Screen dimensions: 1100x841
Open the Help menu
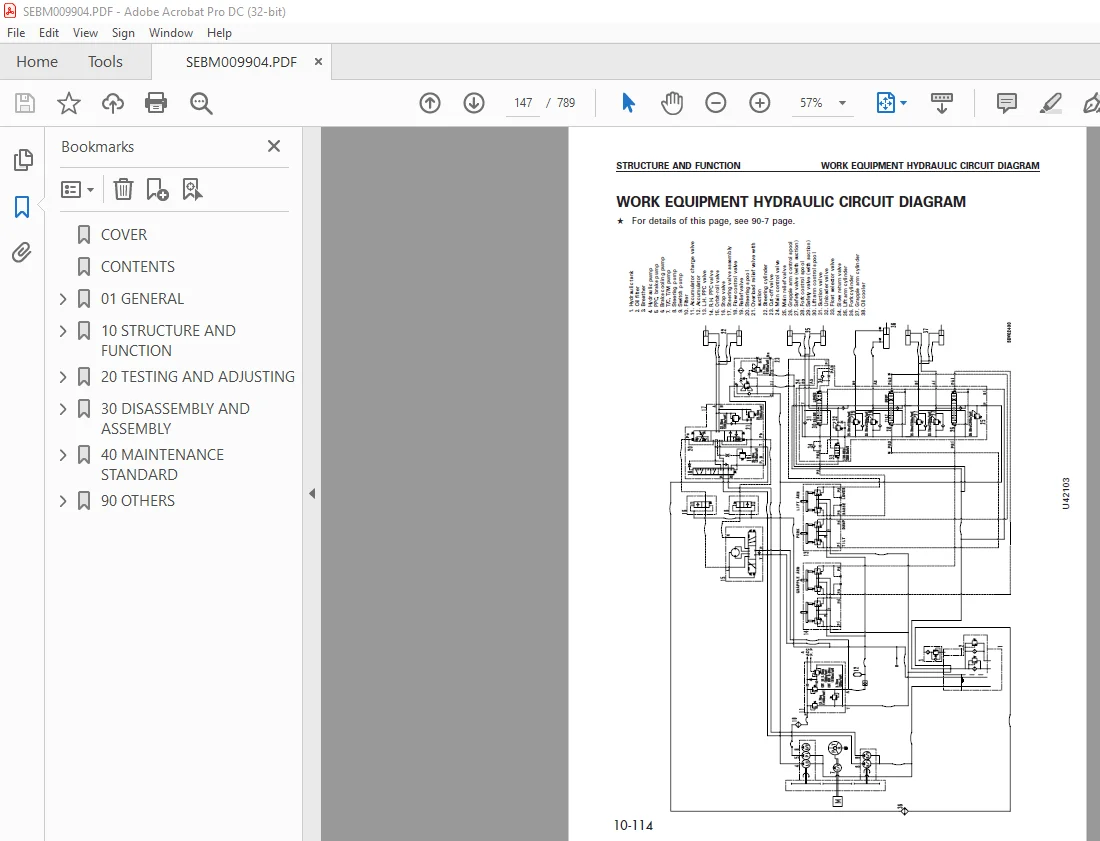coord(219,33)
